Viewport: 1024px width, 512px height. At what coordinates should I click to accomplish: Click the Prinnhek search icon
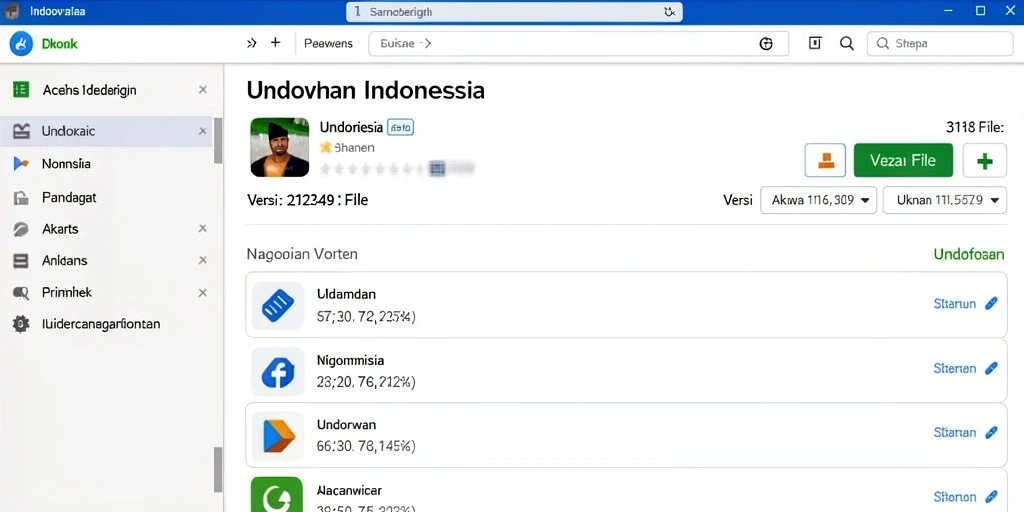point(21,293)
